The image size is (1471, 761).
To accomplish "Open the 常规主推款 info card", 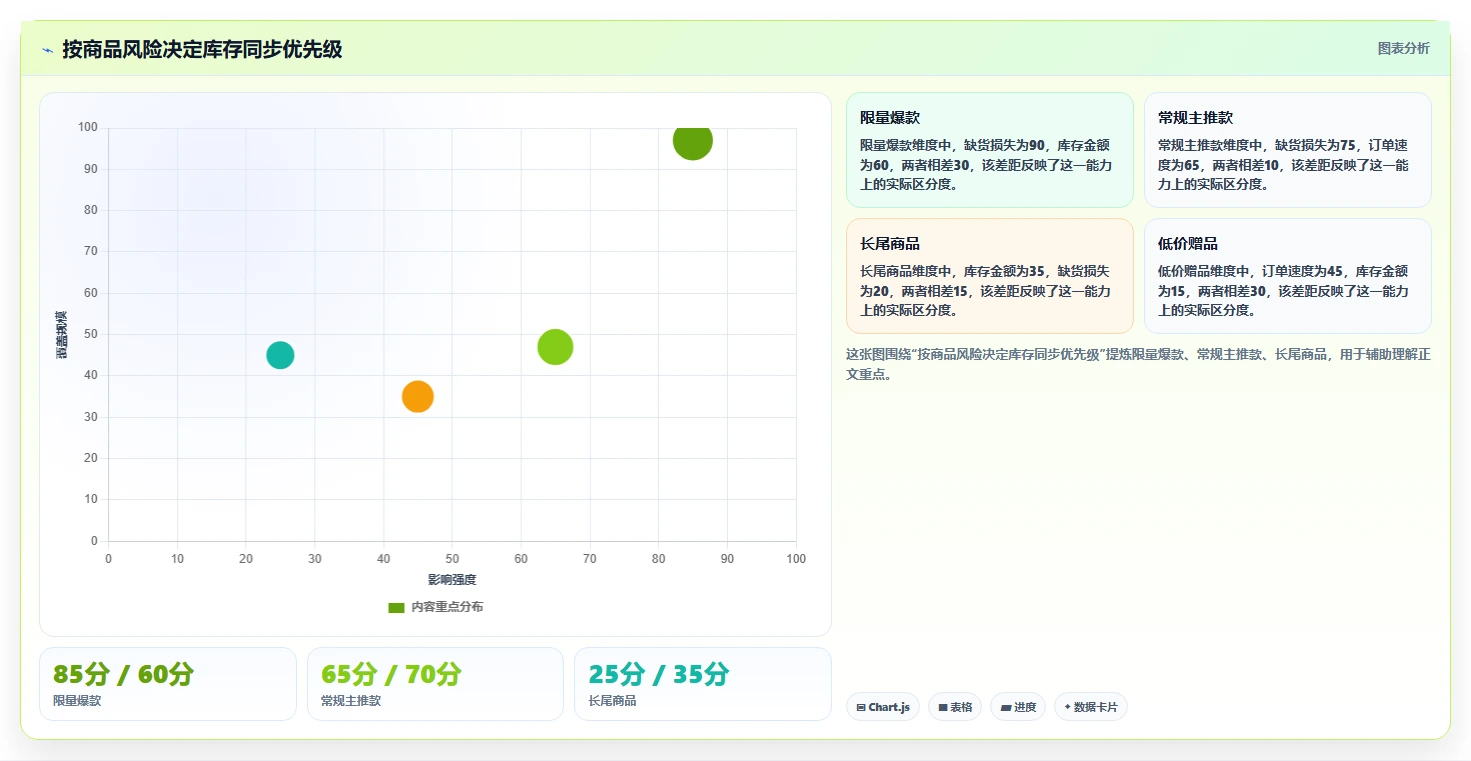I will 1288,150.
